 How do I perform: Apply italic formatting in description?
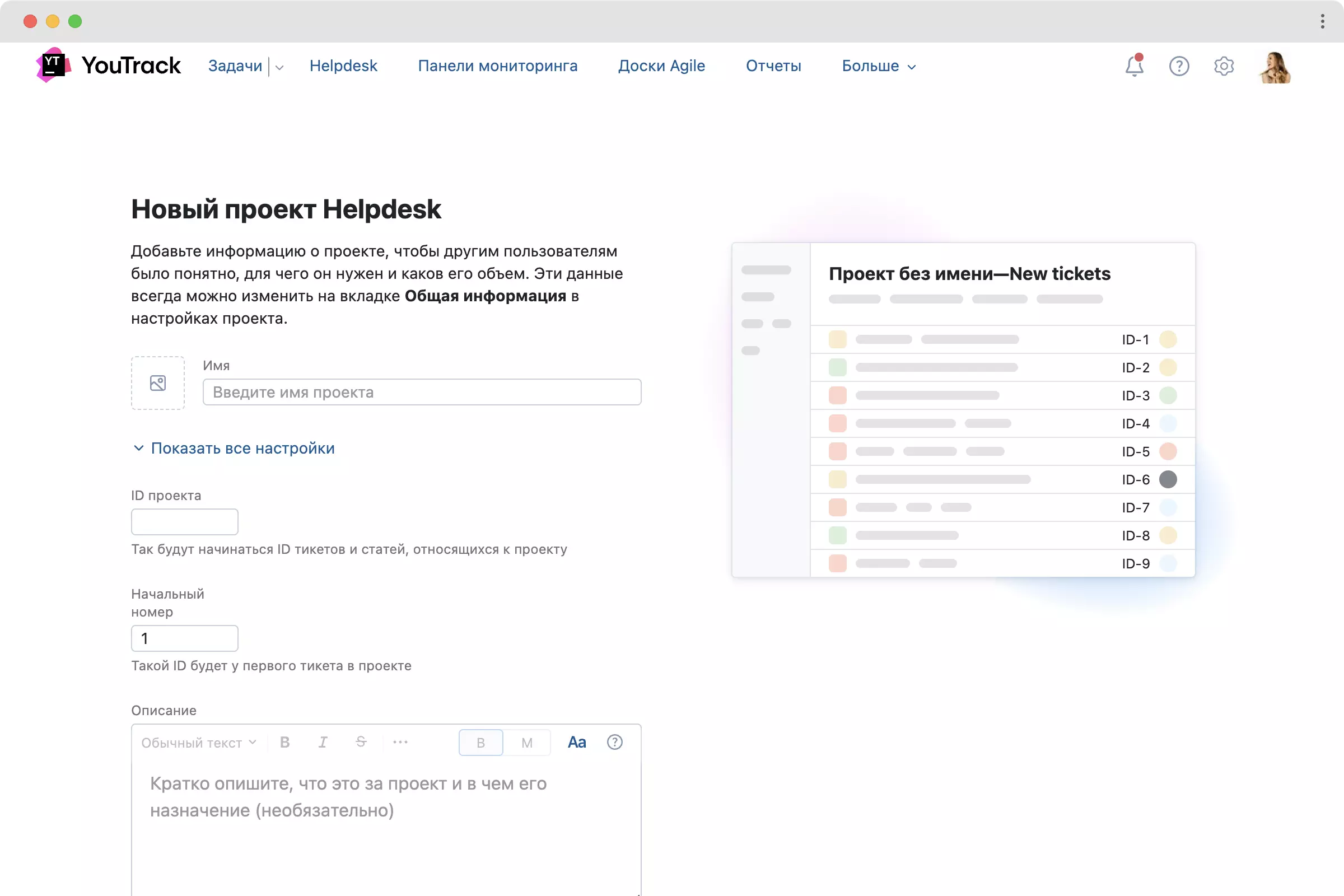[x=323, y=743]
